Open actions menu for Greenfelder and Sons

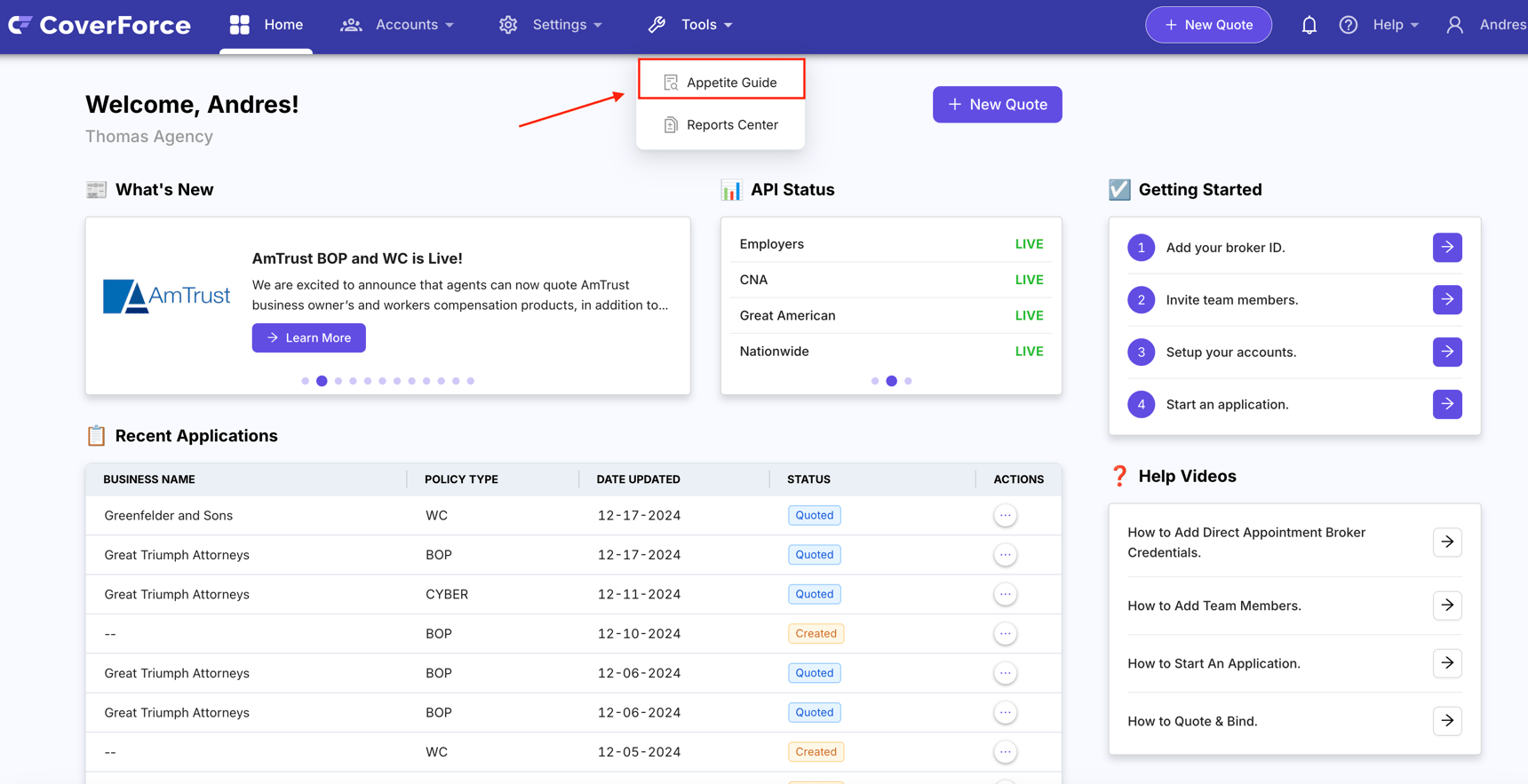click(1005, 515)
